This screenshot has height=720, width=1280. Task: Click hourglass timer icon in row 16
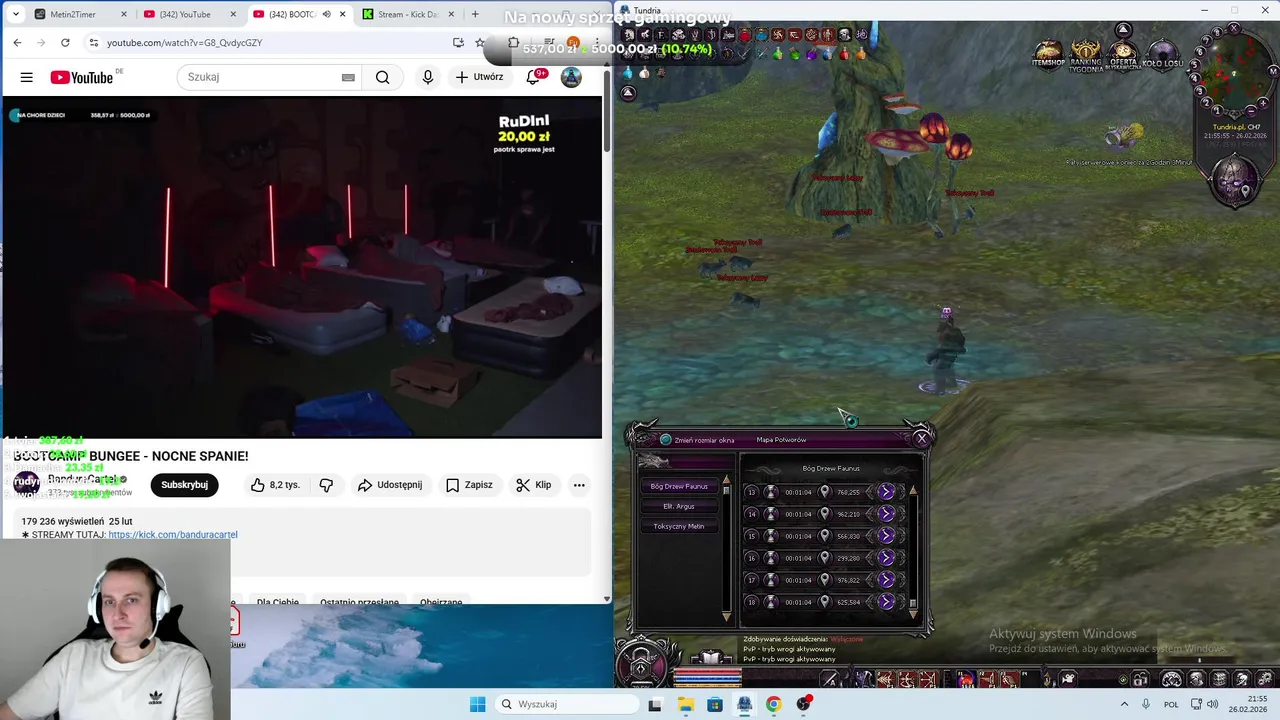coord(771,558)
